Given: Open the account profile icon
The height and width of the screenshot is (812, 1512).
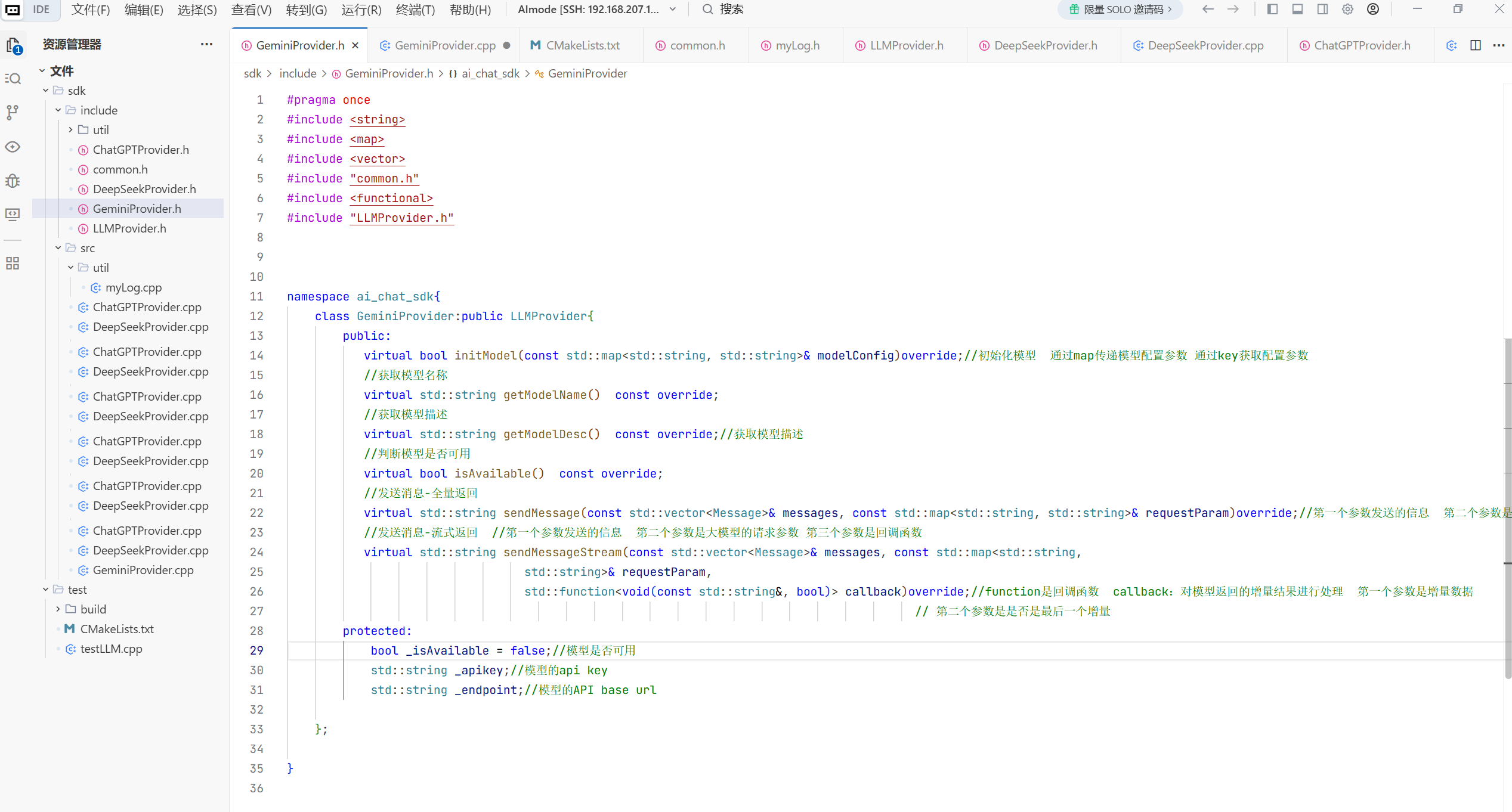Looking at the screenshot, I should click(1373, 10).
